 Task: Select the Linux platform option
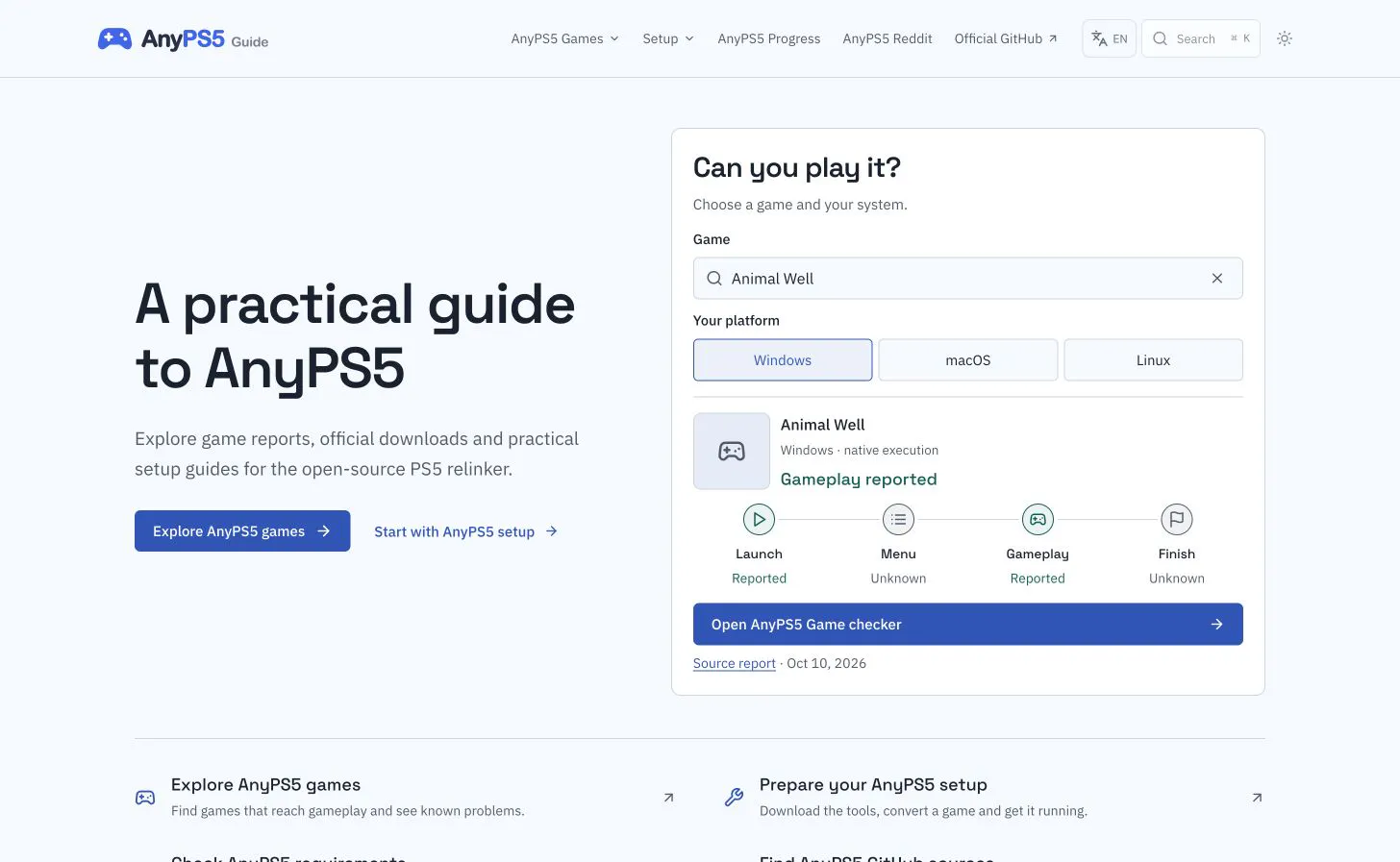coord(1154,360)
